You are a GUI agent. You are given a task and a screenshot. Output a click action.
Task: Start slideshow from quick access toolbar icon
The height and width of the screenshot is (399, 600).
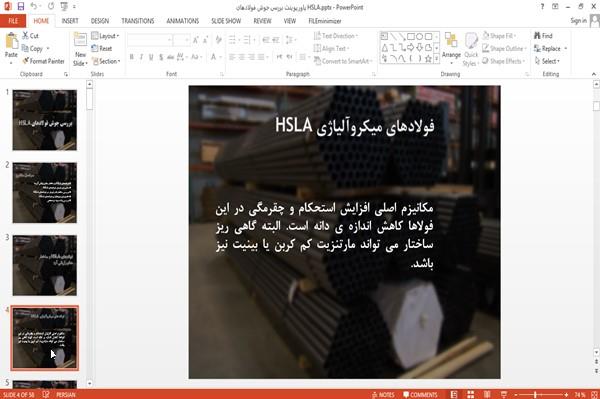[x=64, y=7]
